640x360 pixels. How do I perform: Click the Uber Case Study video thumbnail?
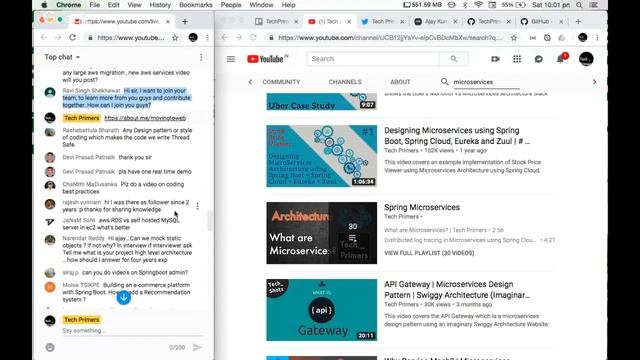click(322, 102)
